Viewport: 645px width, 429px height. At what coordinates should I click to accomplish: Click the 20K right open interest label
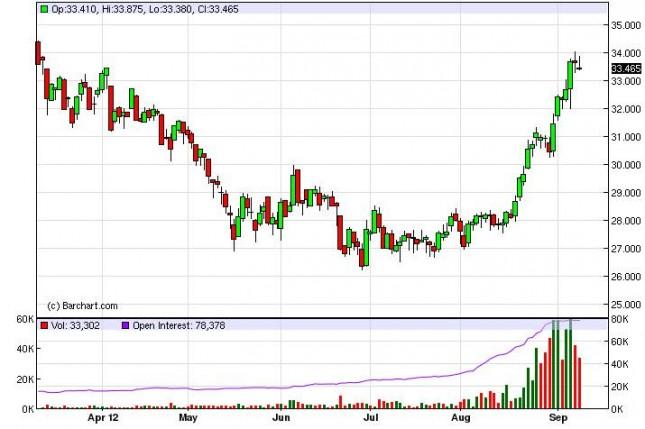tap(619, 387)
